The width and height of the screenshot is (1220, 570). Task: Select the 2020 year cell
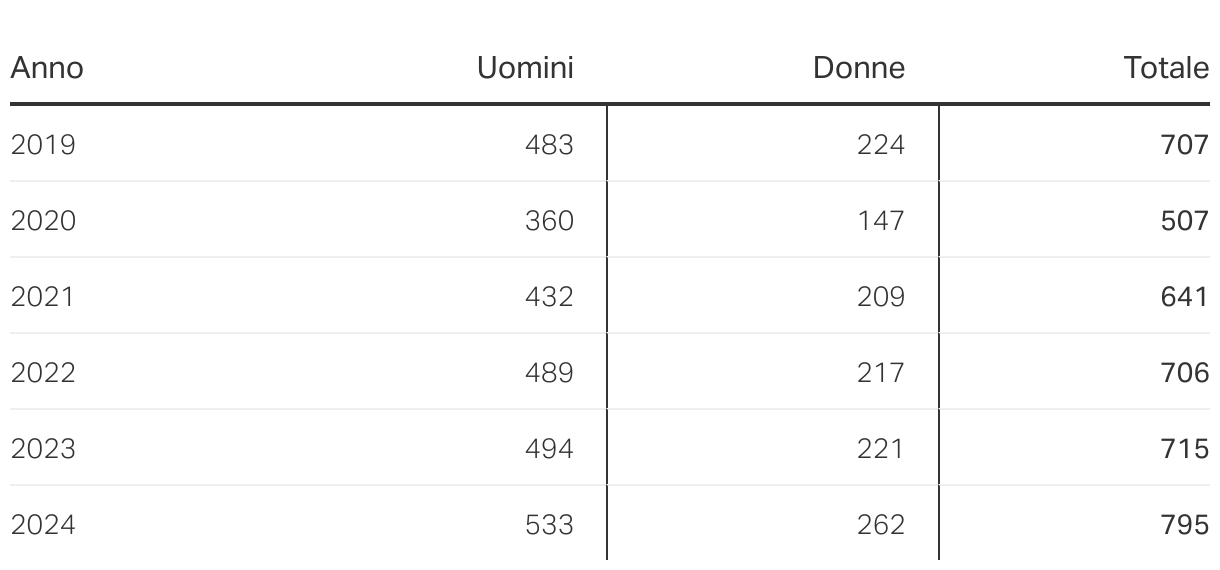pyautogui.click(x=43, y=221)
